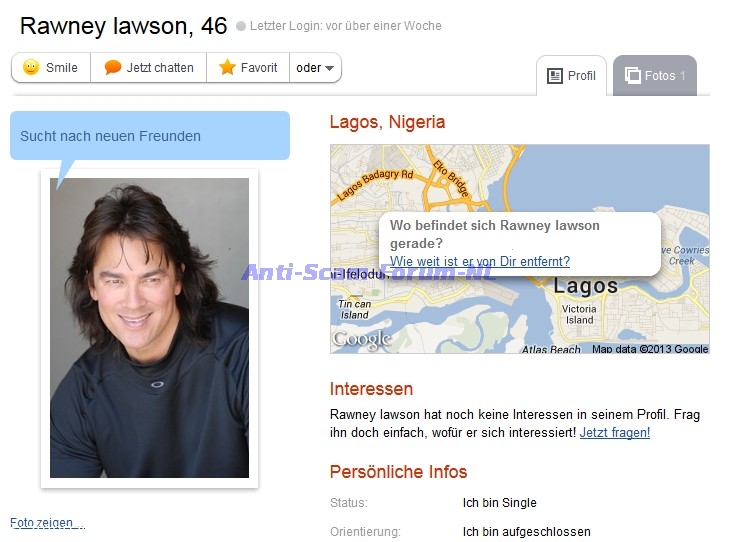Click the Fotos tab stacked-photos icon
The width and height of the screenshot is (733, 542).
[632, 75]
